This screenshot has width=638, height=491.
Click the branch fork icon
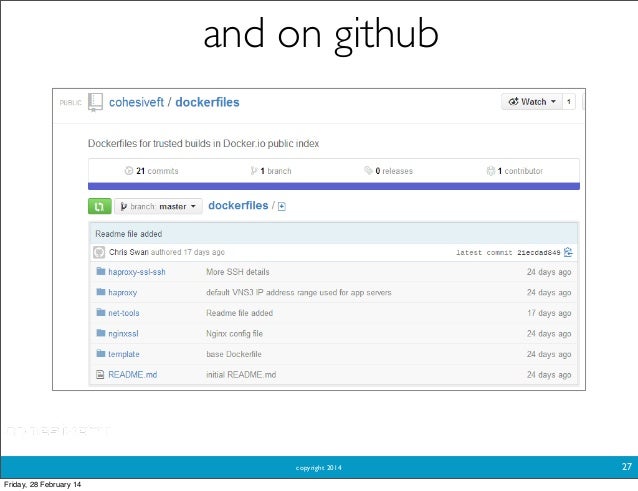coord(254,171)
